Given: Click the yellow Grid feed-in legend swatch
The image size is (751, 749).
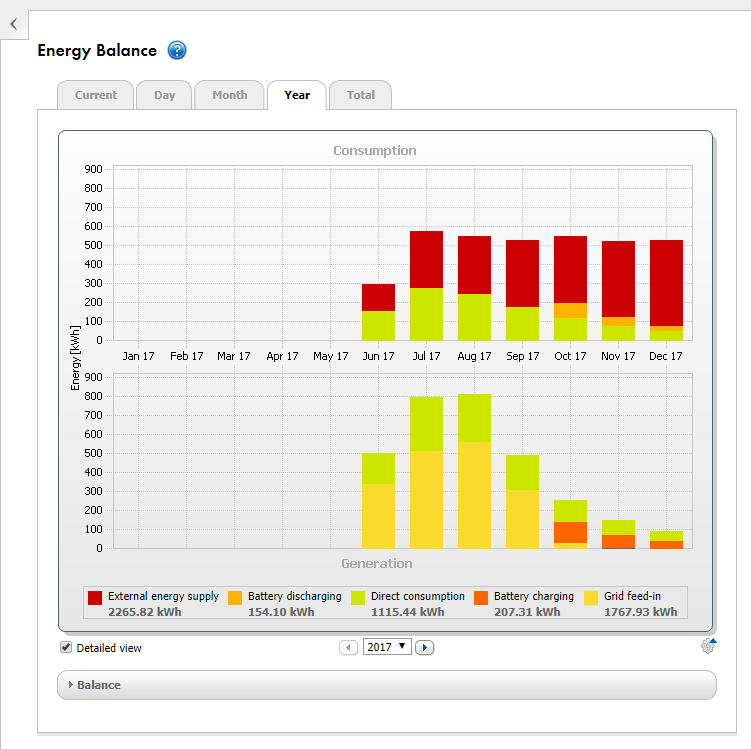Looking at the screenshot, I should tap(591, 597).
